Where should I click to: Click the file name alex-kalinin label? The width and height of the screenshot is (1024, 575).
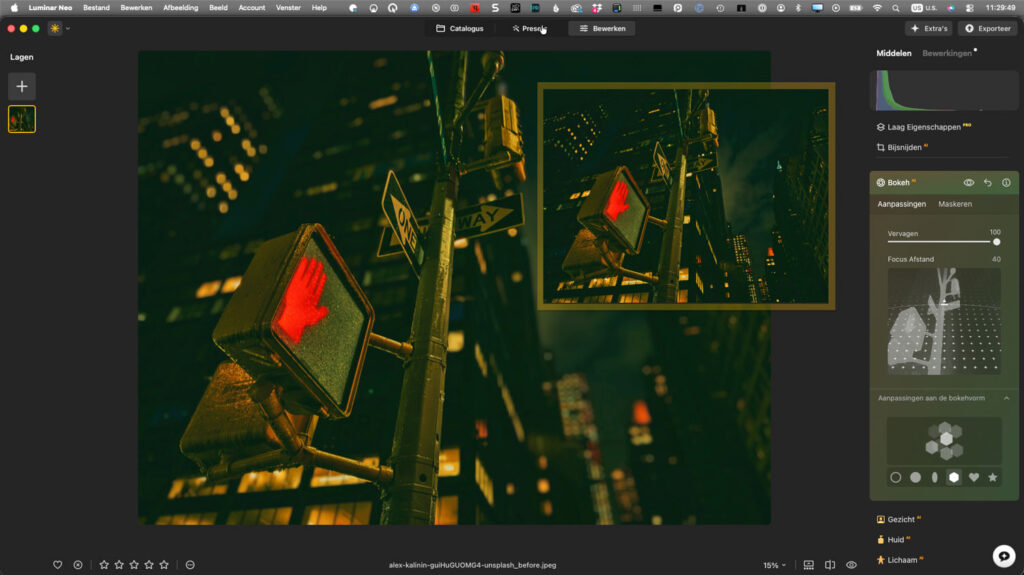[x=472, y=565]
